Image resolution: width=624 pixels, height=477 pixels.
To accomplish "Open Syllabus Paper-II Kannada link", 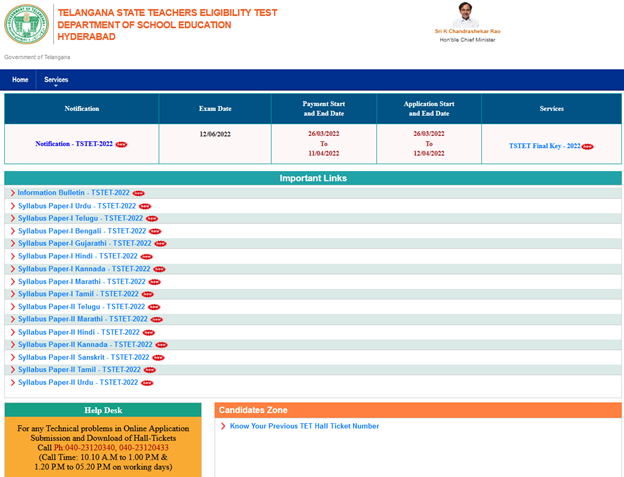I will point(85,344).
